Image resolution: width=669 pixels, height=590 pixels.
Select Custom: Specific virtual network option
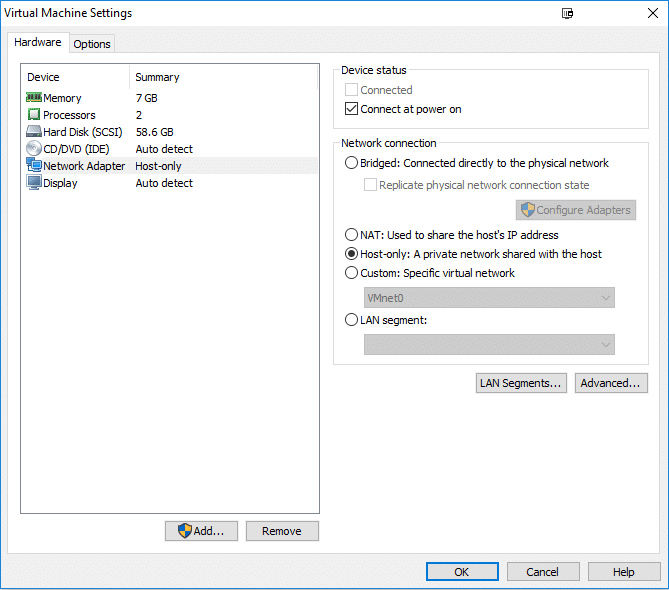351,273
